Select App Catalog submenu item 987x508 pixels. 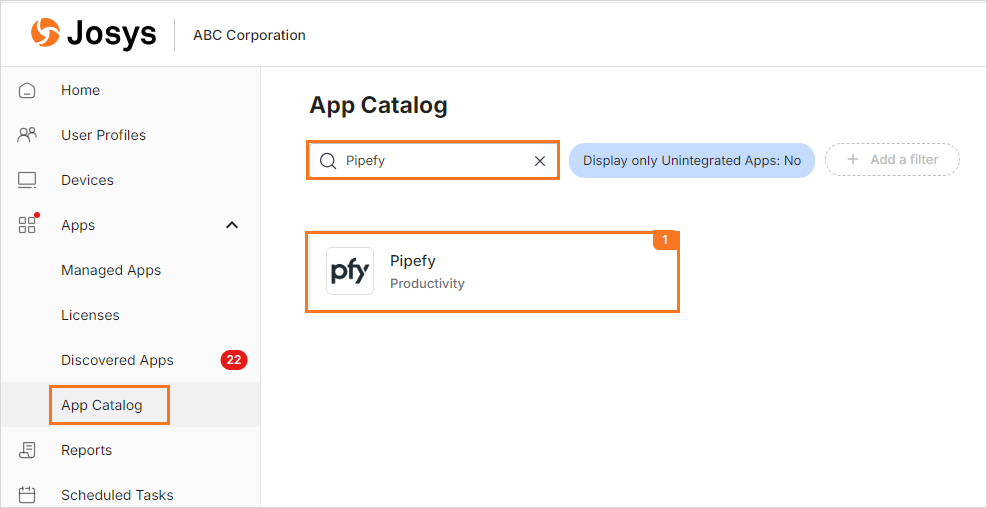[x=102, y=405]
